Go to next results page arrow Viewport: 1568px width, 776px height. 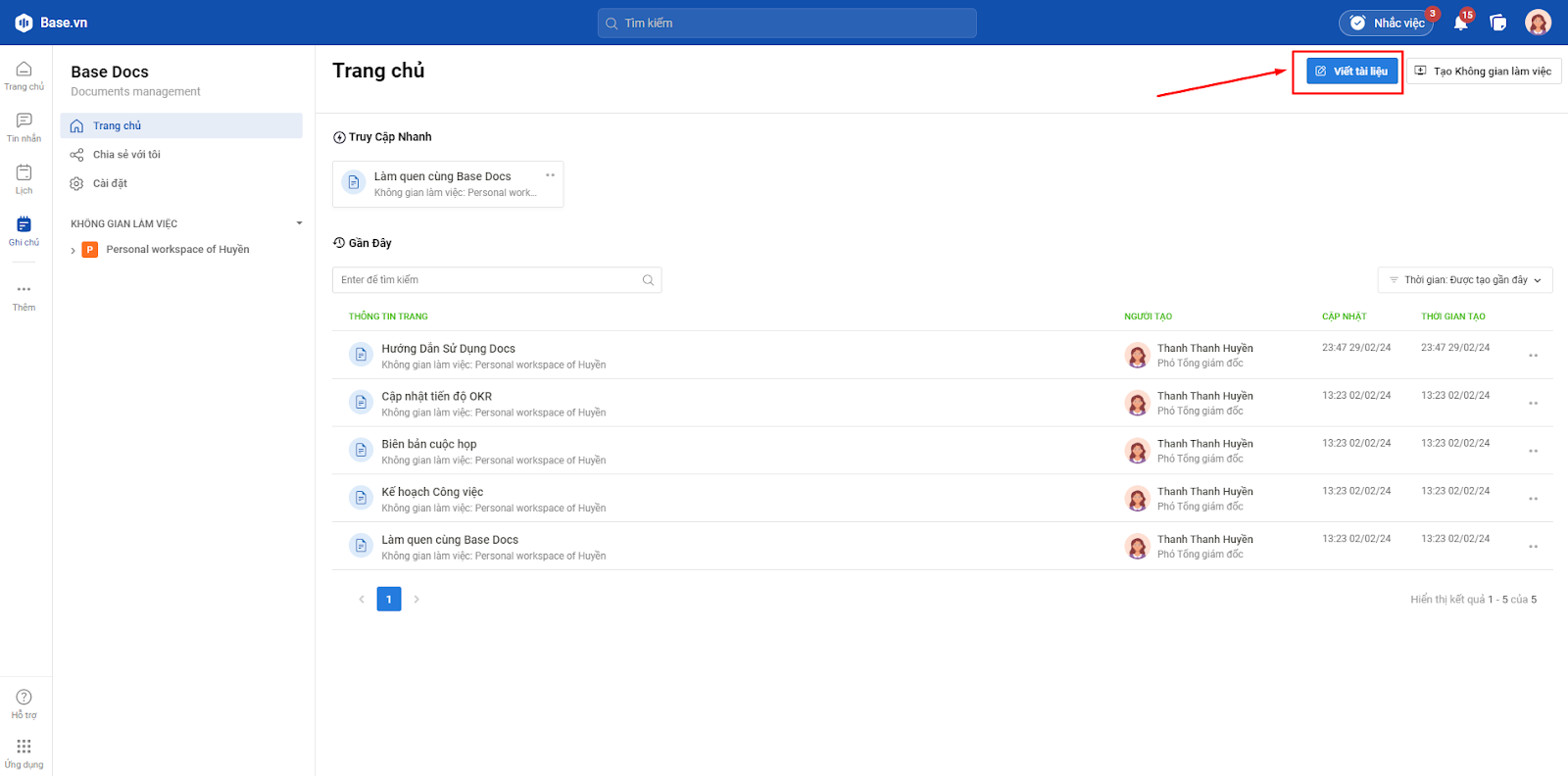[x=416, y=600]
